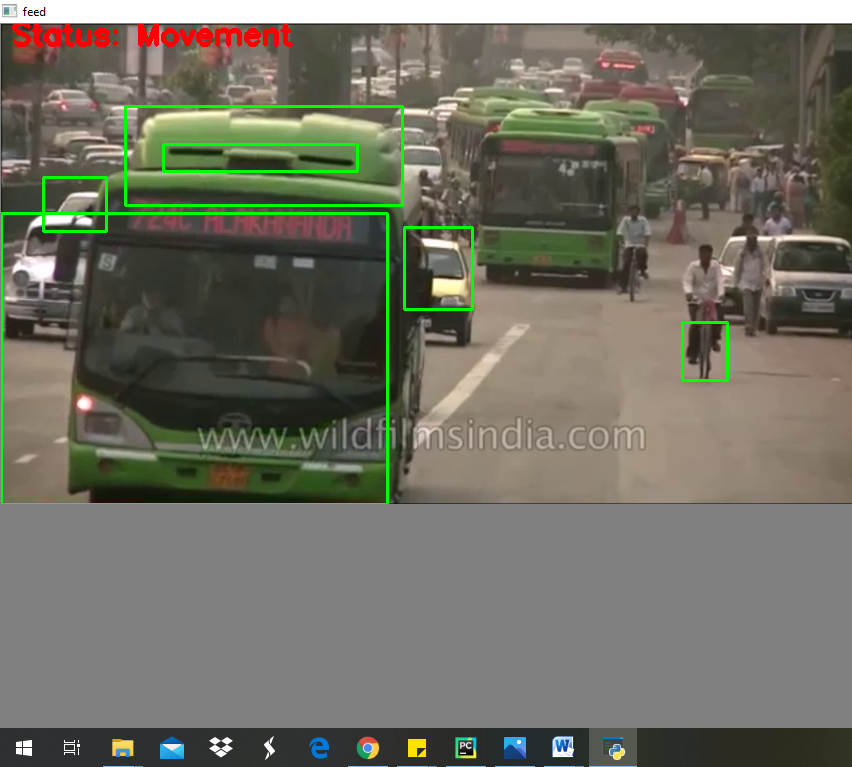The image size is (852, 767).
Task: Open Task View from the taskbar
Action: pos(69,747)
